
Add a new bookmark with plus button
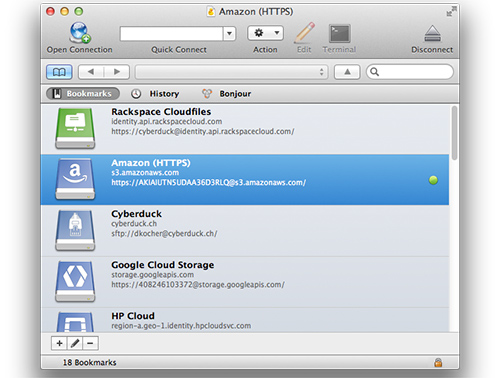click(x=59, y=343)
